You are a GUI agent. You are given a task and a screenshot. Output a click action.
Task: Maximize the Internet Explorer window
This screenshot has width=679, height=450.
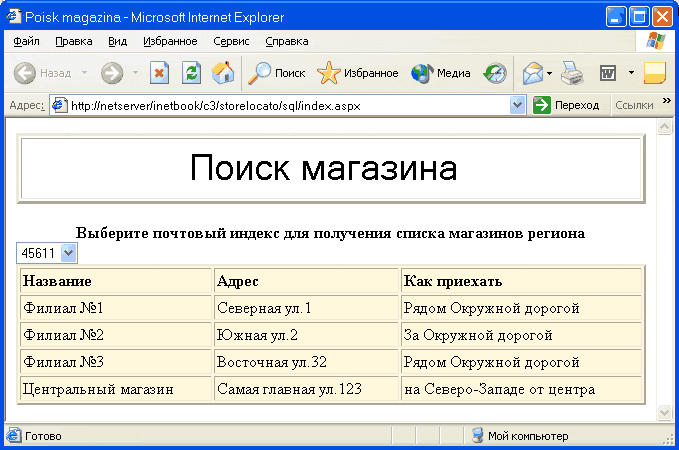[x=639, y=17]
